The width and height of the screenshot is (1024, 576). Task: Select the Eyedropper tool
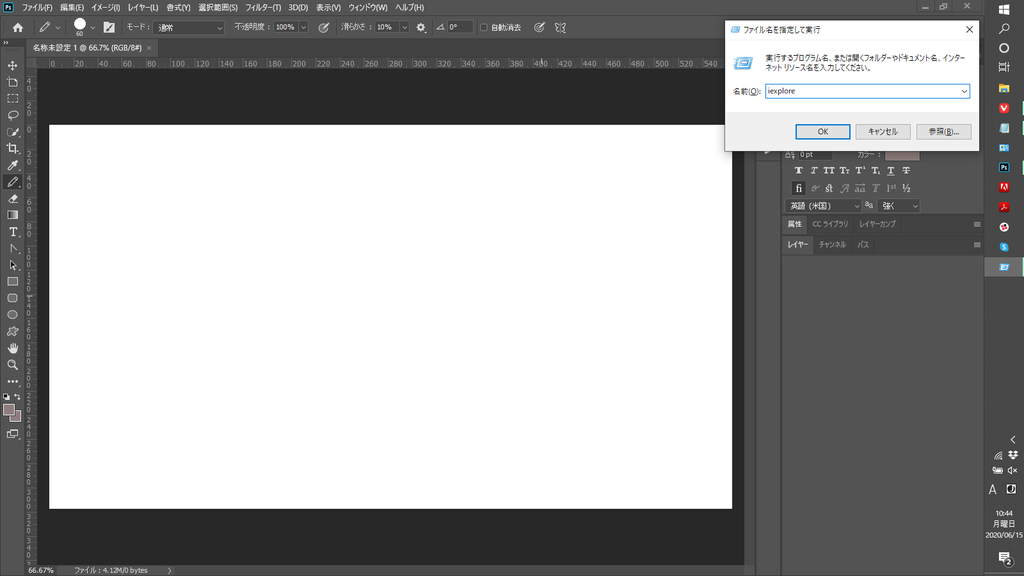coord(13,165)
